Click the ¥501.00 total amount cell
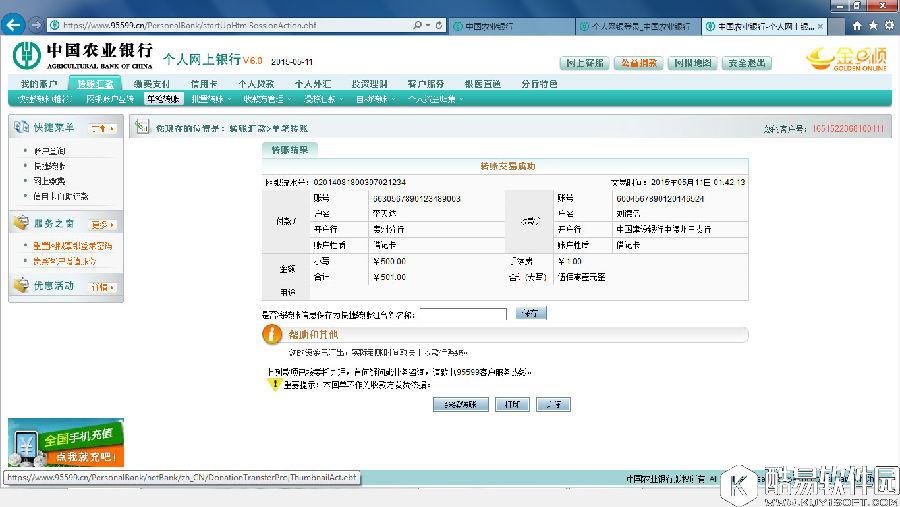The width and height of the screenshot is (900, 507). (x=390, y=277)
